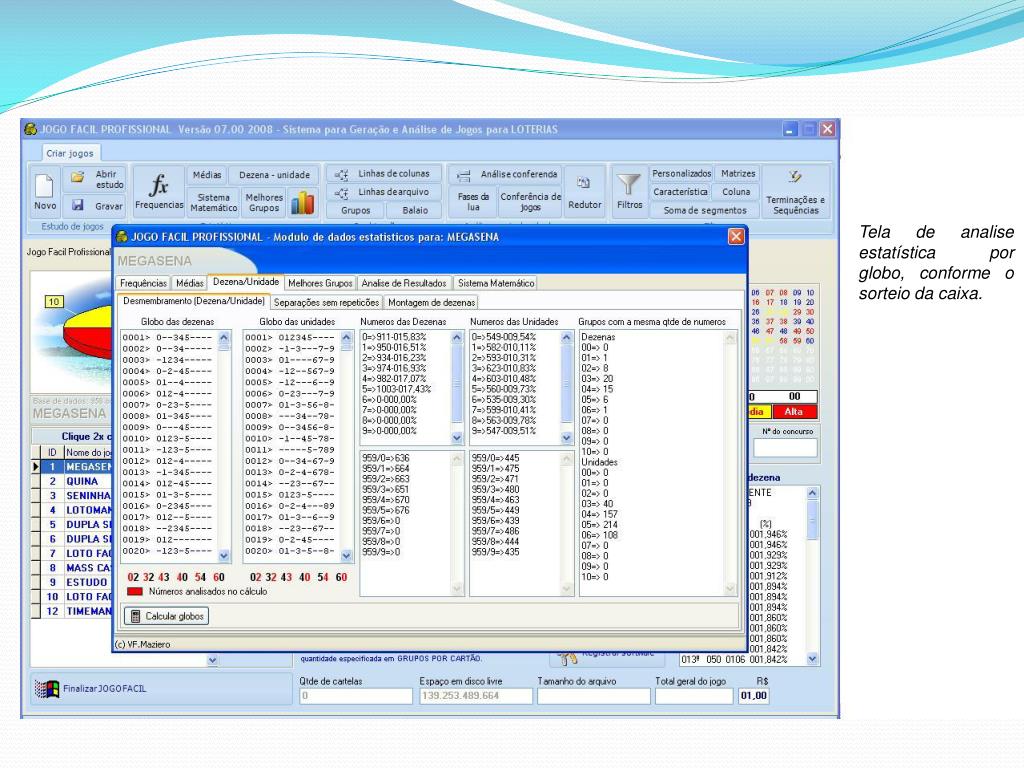The height and width of the screenshot is (768, 1024).
Task: Click up arrow of Globo das unidades list
Action: pyautogui.click(x=347, y=337)
